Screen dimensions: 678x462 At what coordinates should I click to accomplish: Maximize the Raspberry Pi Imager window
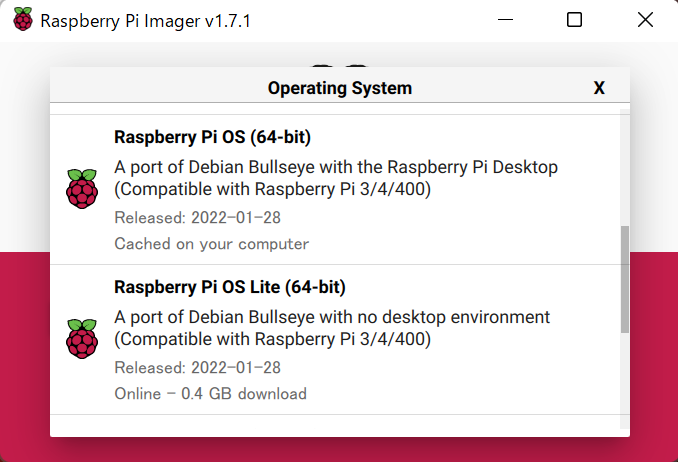(x=574, y=20)
